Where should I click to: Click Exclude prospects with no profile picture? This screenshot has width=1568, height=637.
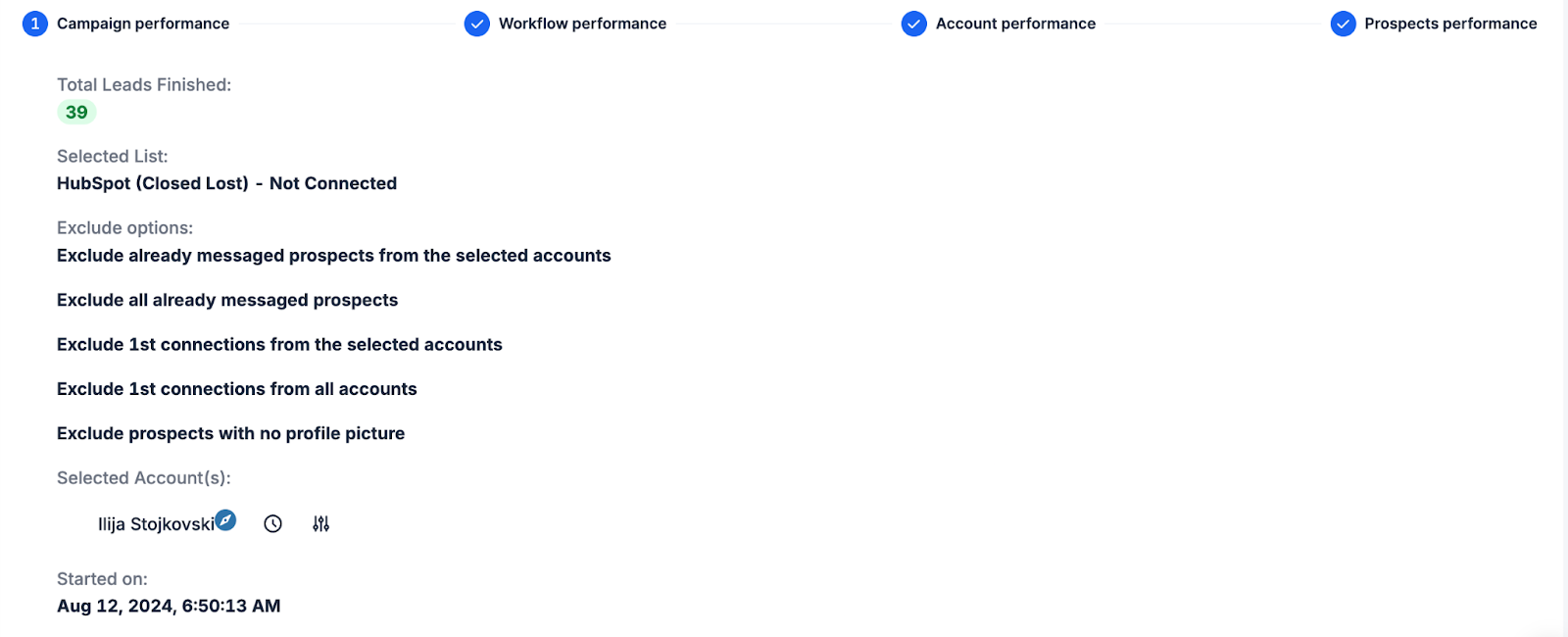click(x=231, y=433)
